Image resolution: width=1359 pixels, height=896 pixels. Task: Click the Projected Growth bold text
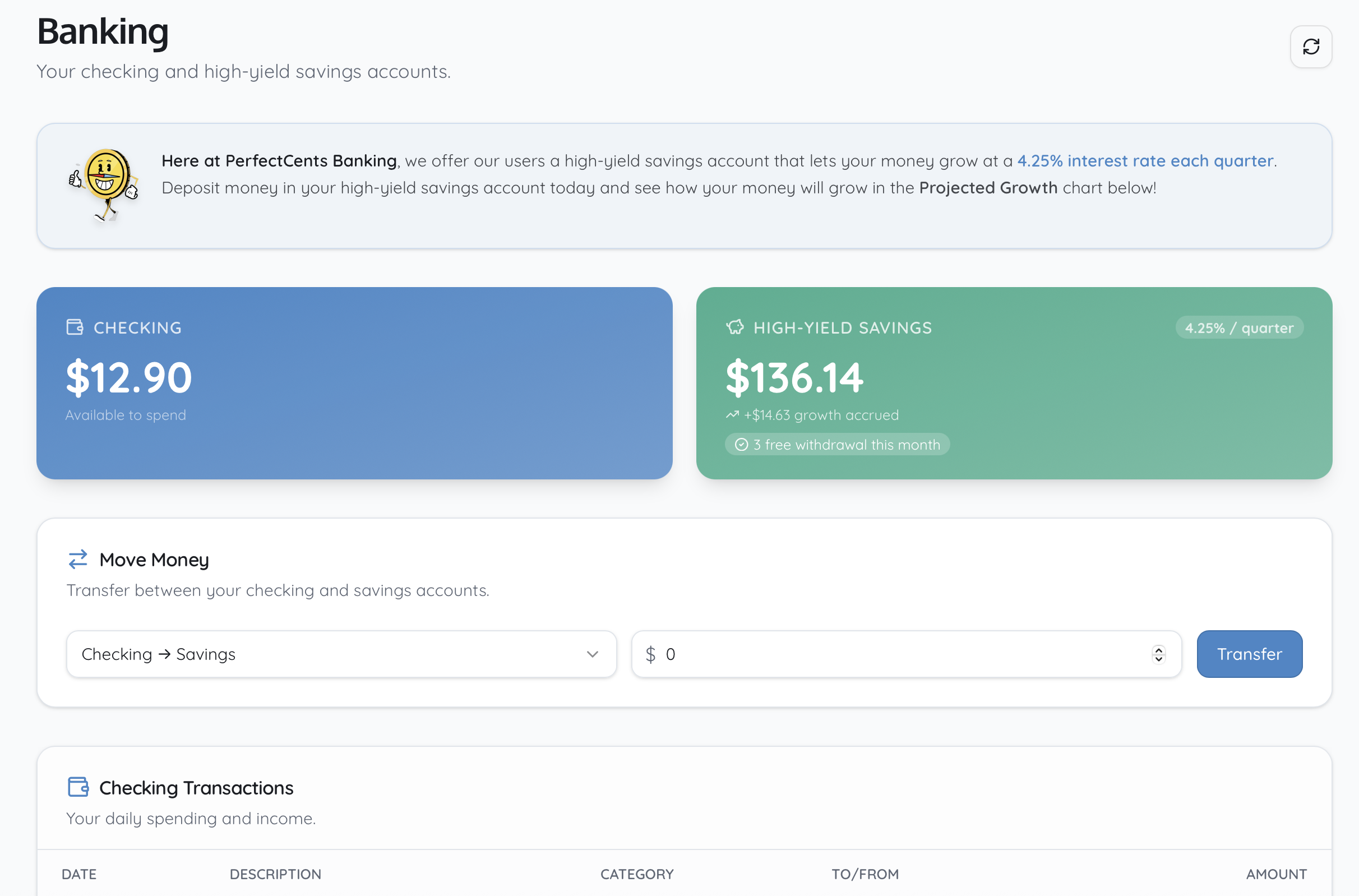988,187
